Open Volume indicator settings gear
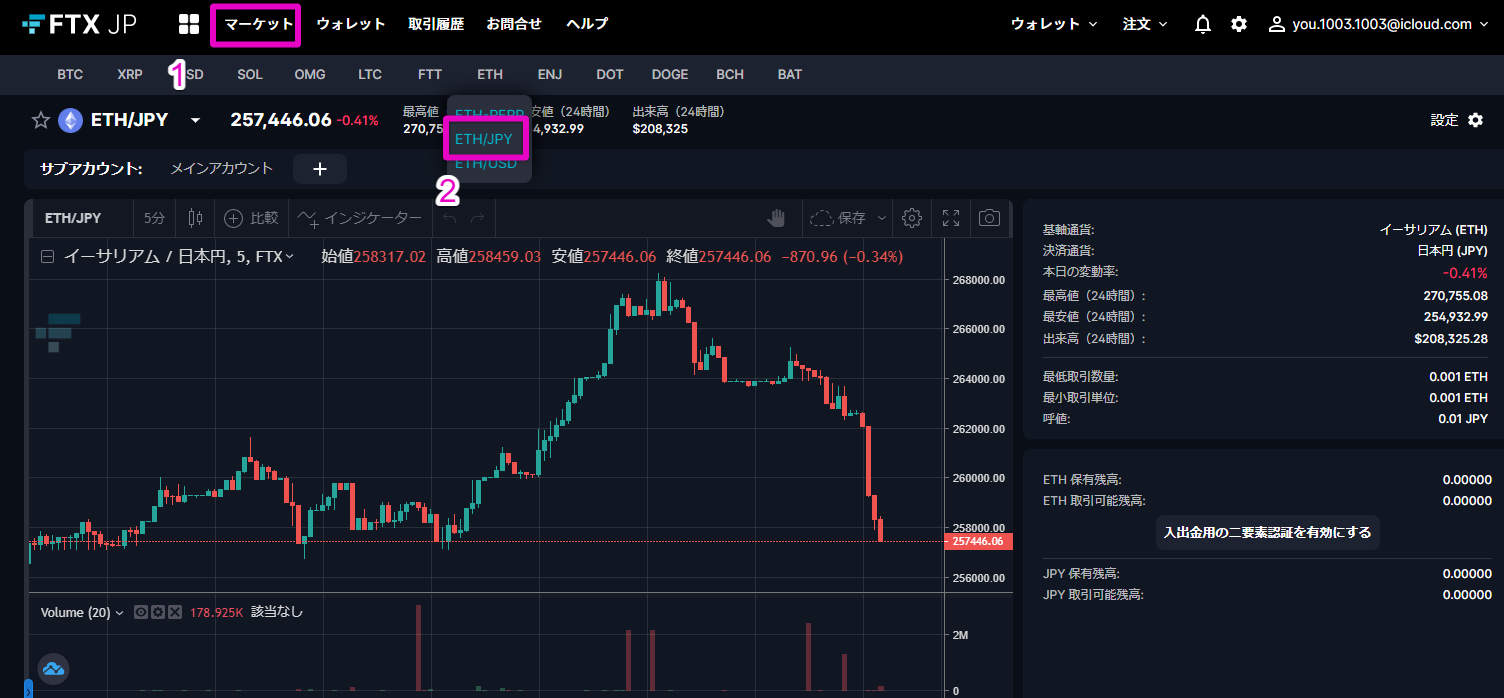 158,612
